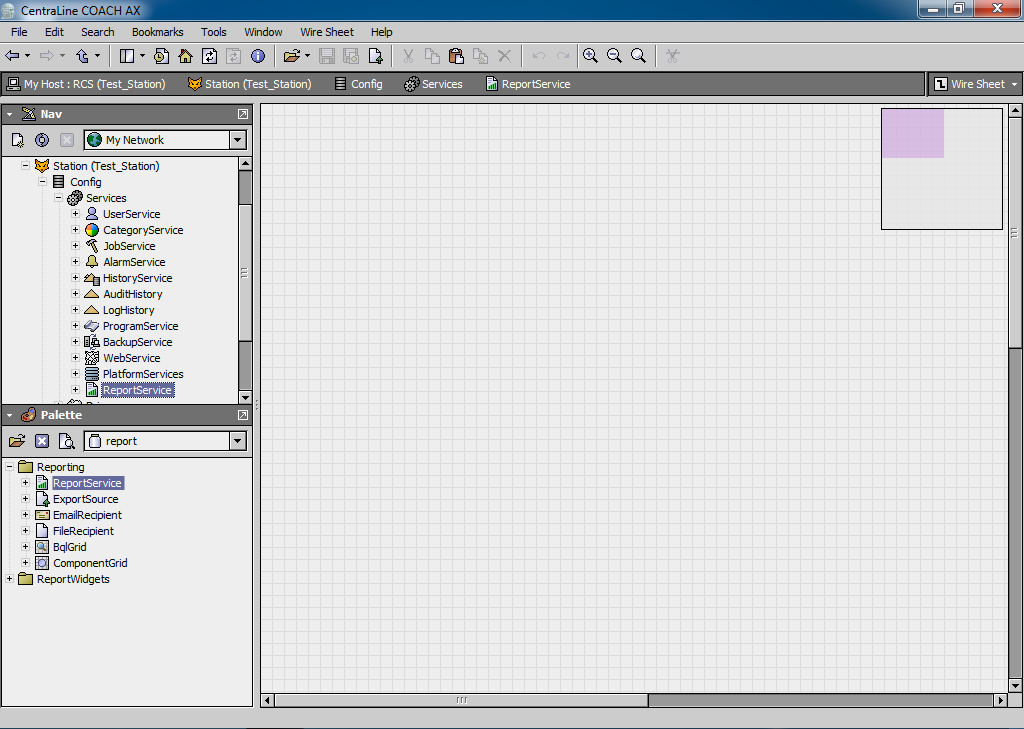This screenshot has height=729, width=1024.
Task: Expand the EmailRecipient palette item
Action: [25, 515]
